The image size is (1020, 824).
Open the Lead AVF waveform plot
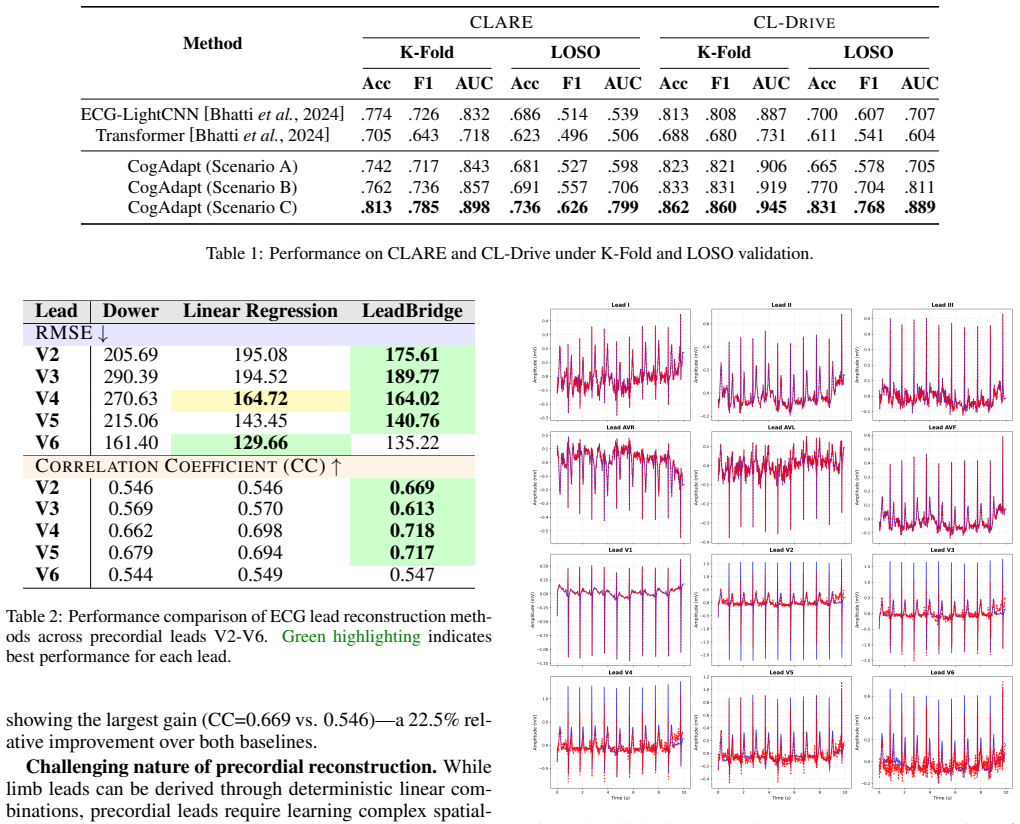942,486
